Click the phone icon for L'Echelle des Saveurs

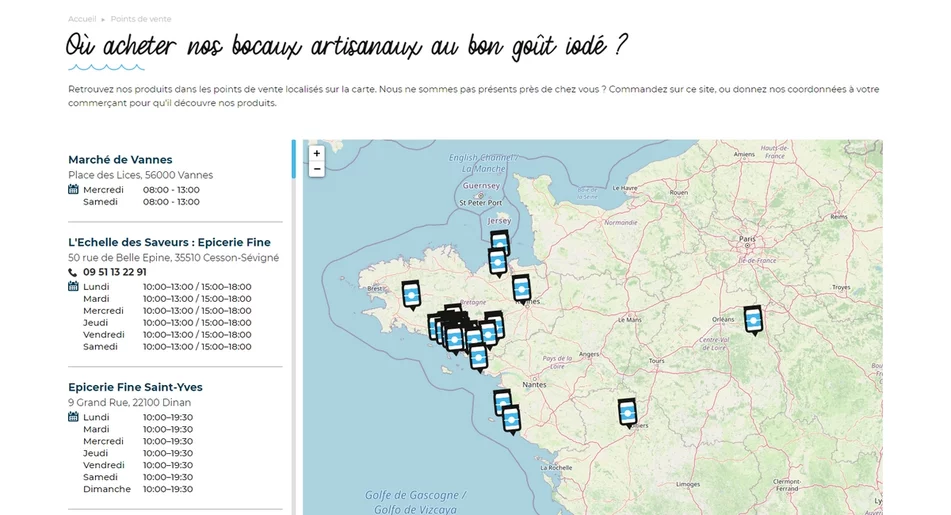click(73, 272)
